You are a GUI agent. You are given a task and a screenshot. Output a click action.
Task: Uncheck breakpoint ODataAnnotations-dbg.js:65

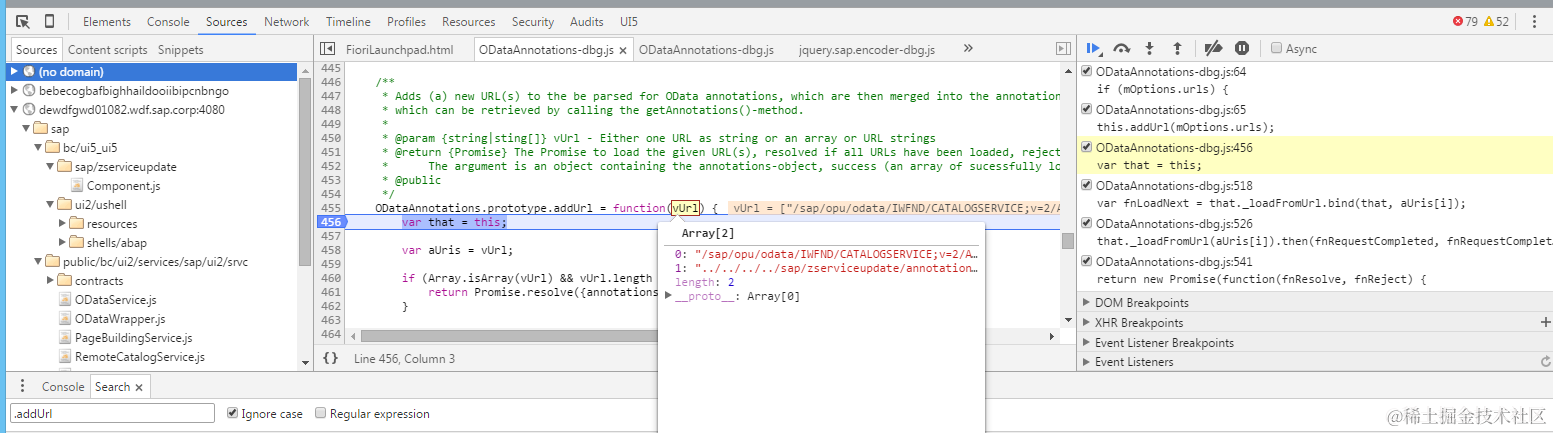1087,109
